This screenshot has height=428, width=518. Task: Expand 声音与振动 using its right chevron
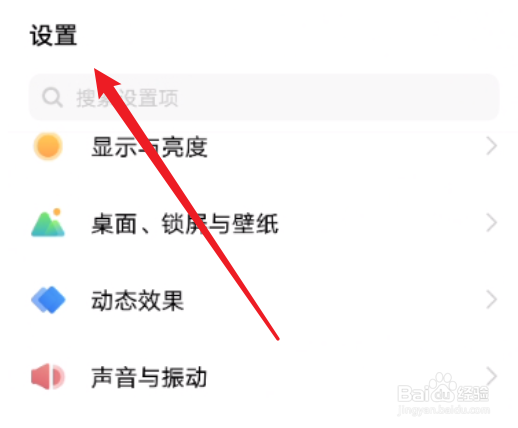click(x=491, y=376)
